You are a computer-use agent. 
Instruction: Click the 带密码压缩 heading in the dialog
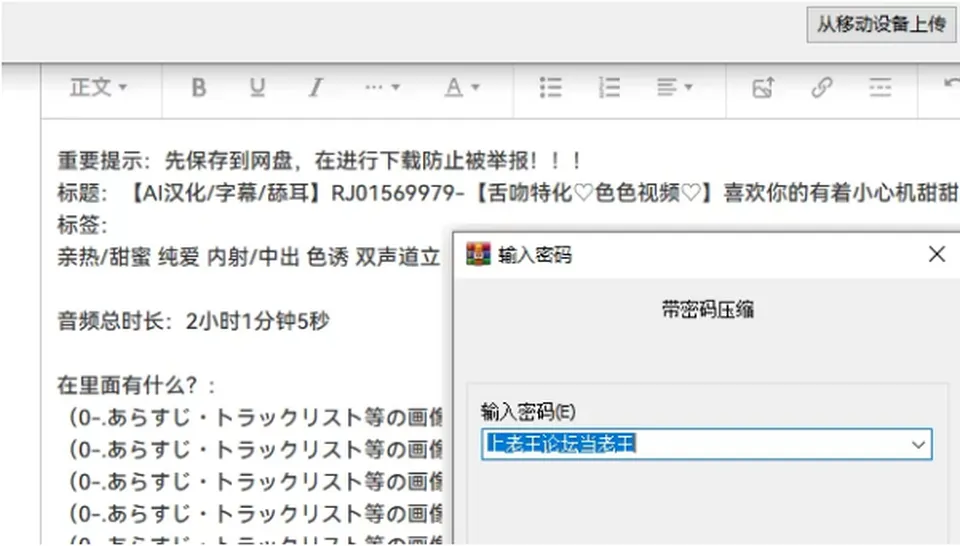[x=707, y=309]
